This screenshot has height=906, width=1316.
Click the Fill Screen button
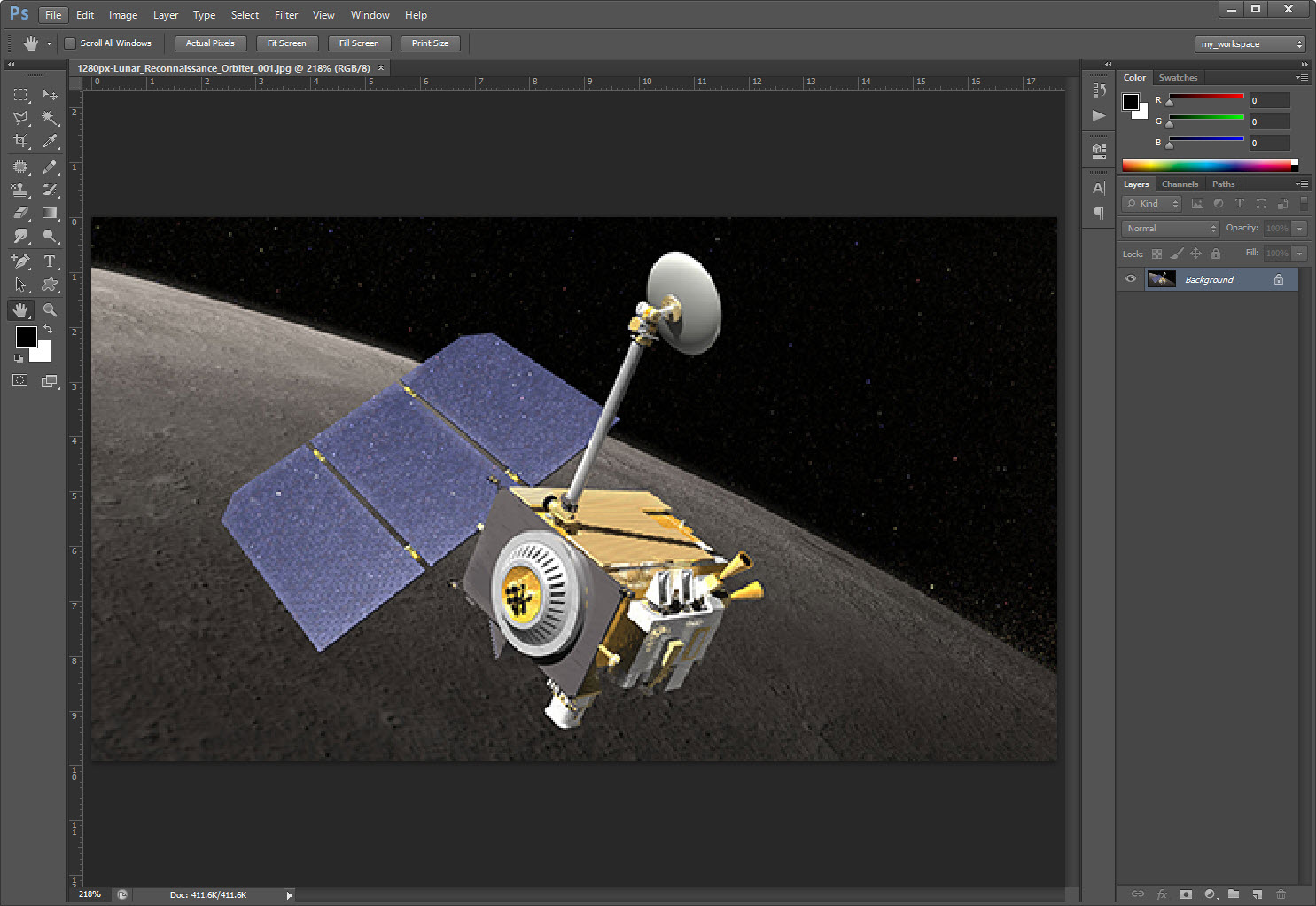[x=359, y=43]
